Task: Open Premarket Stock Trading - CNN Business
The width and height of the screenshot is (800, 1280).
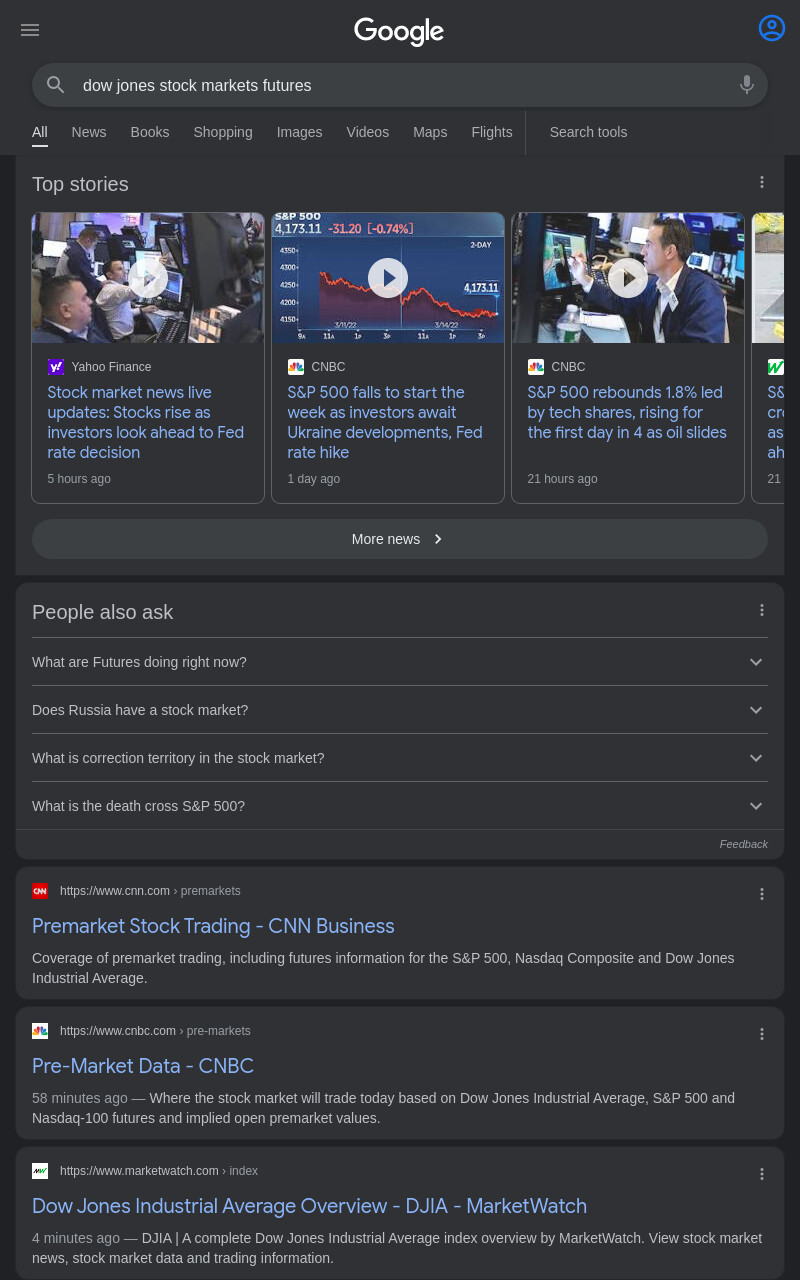Action: (213, 926)
